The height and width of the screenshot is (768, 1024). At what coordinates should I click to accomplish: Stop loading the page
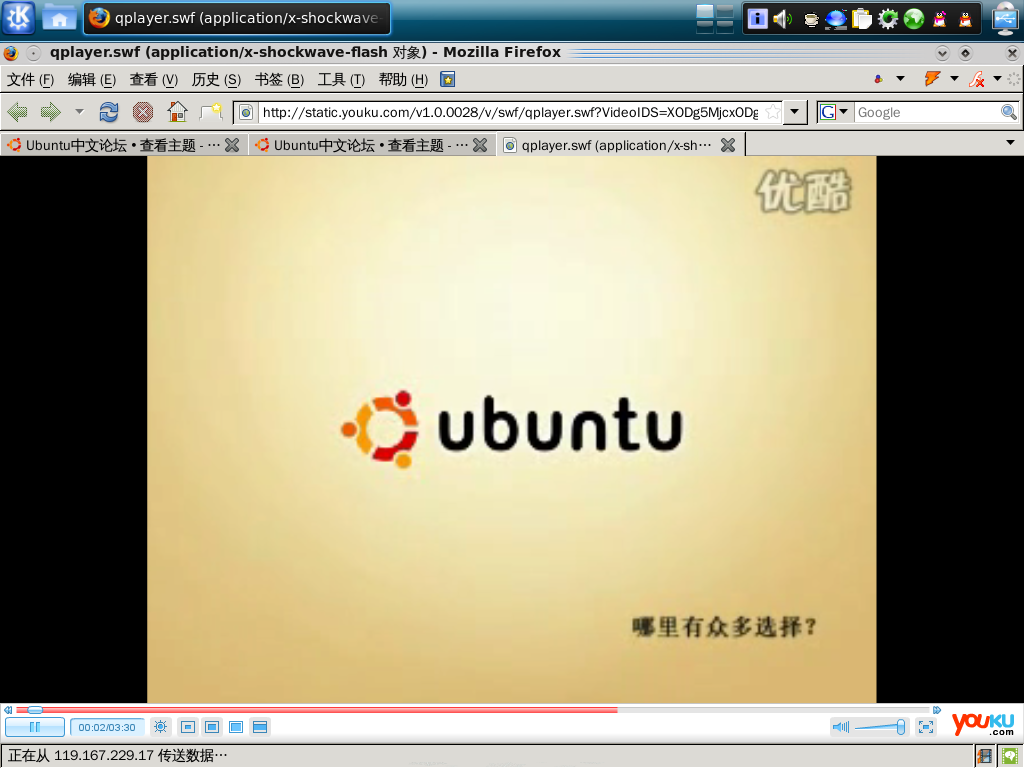142,112
